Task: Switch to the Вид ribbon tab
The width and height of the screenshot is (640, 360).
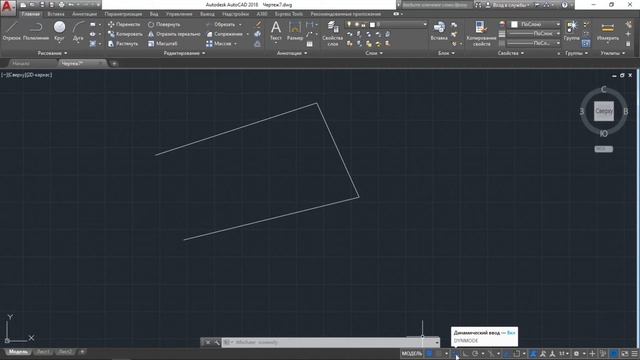Action: click(154, 14)
